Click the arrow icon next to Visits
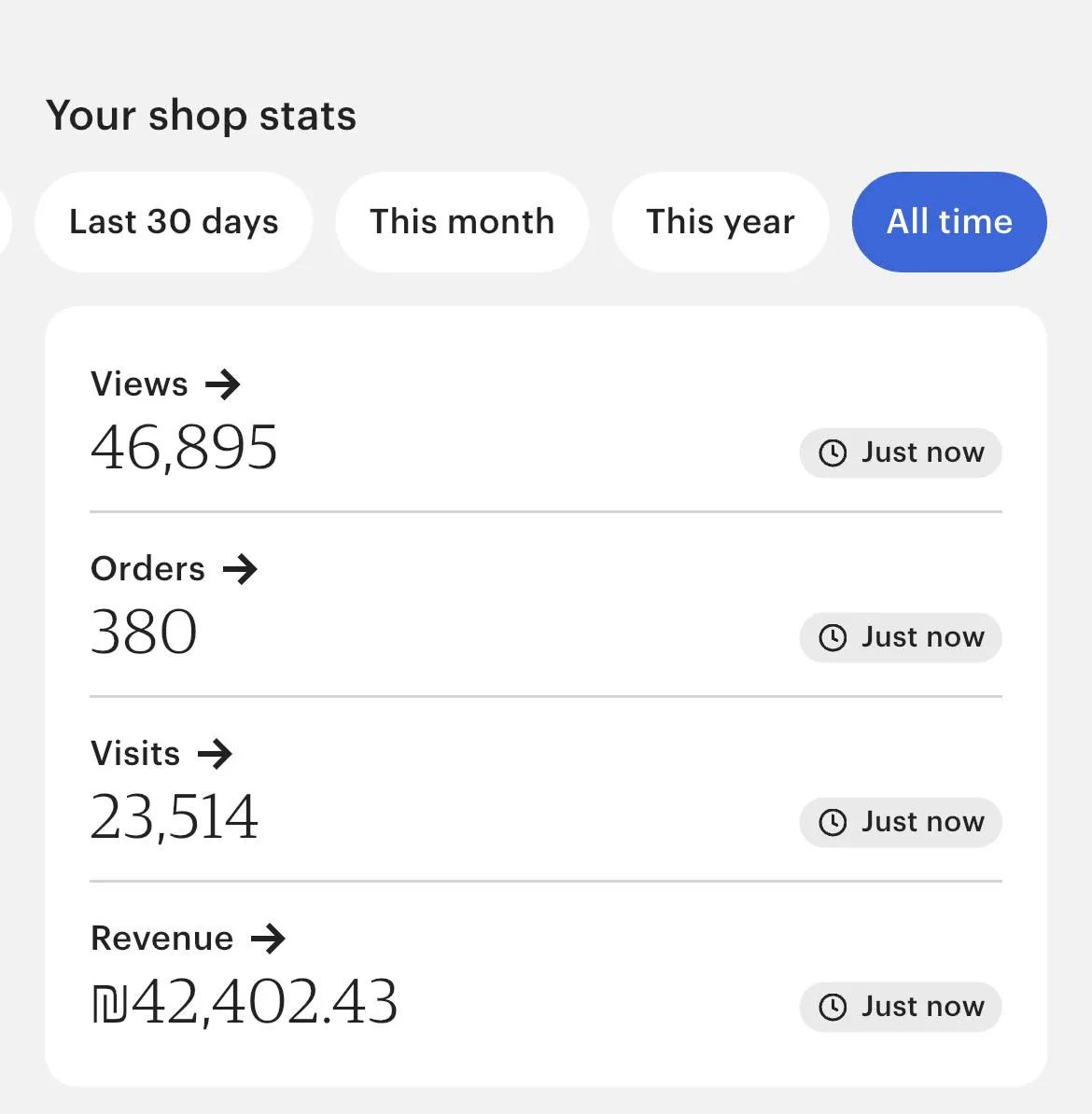 [215, 754]
